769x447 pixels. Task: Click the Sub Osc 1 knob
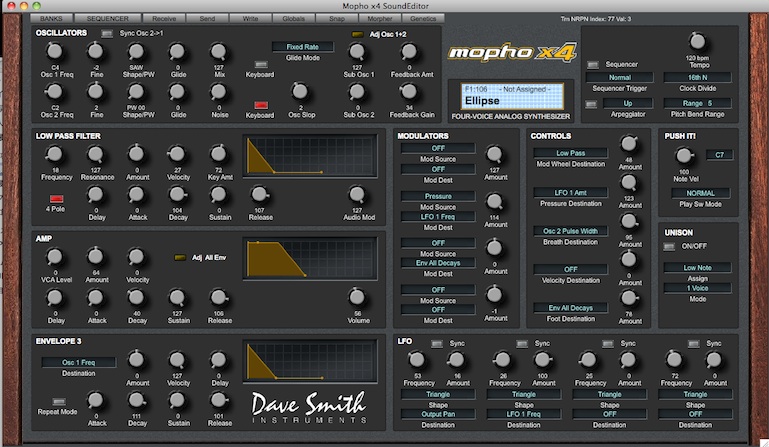[357, 51]
